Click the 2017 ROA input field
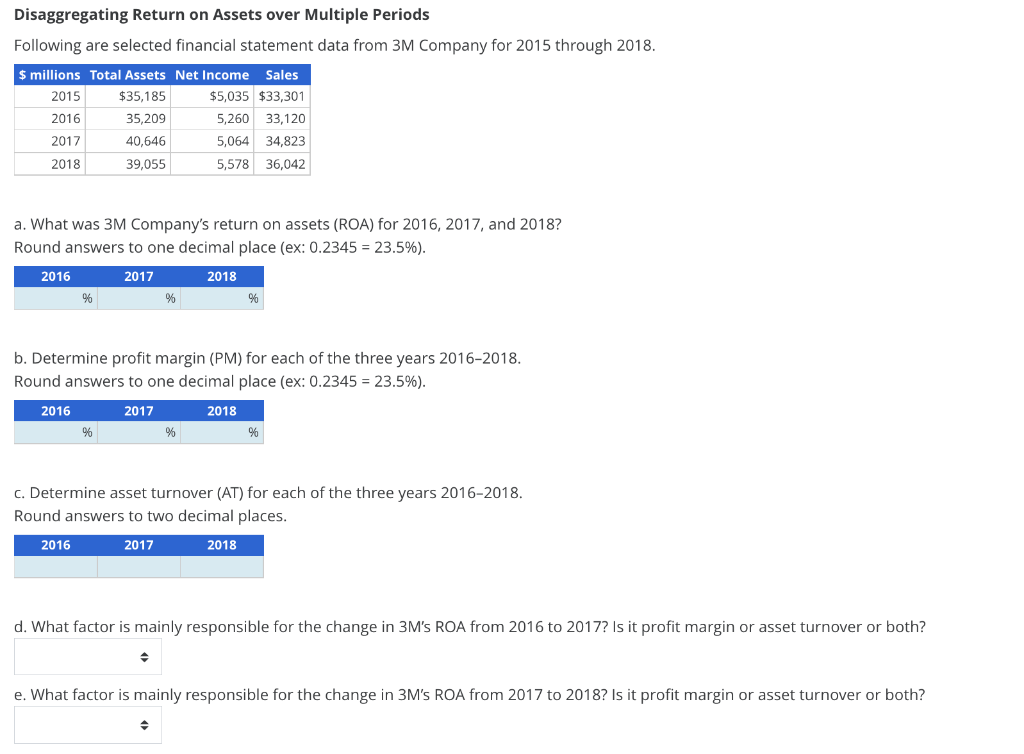 pyautogui.click(x=138, y=297)
